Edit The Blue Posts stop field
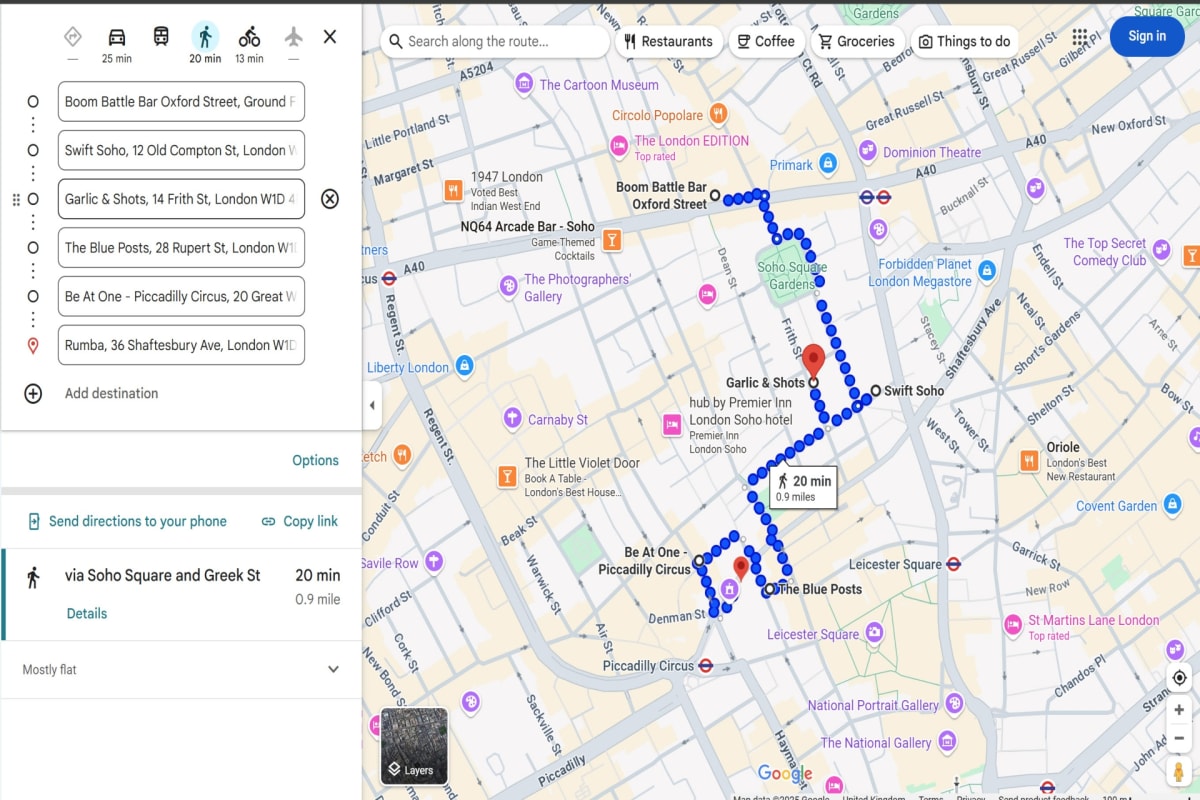 coord(181,248)
